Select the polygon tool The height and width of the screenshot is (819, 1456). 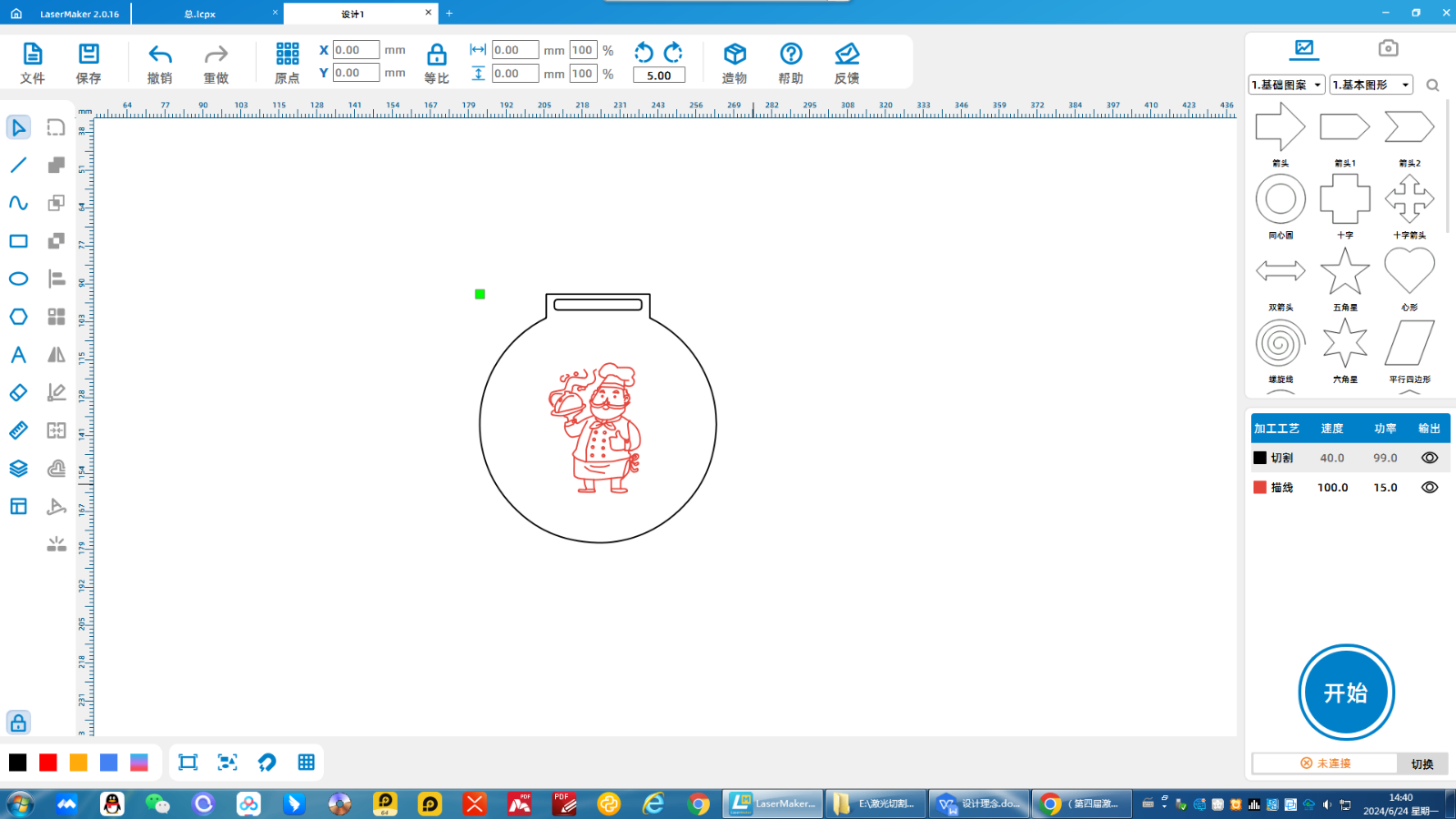click(18, 317)
